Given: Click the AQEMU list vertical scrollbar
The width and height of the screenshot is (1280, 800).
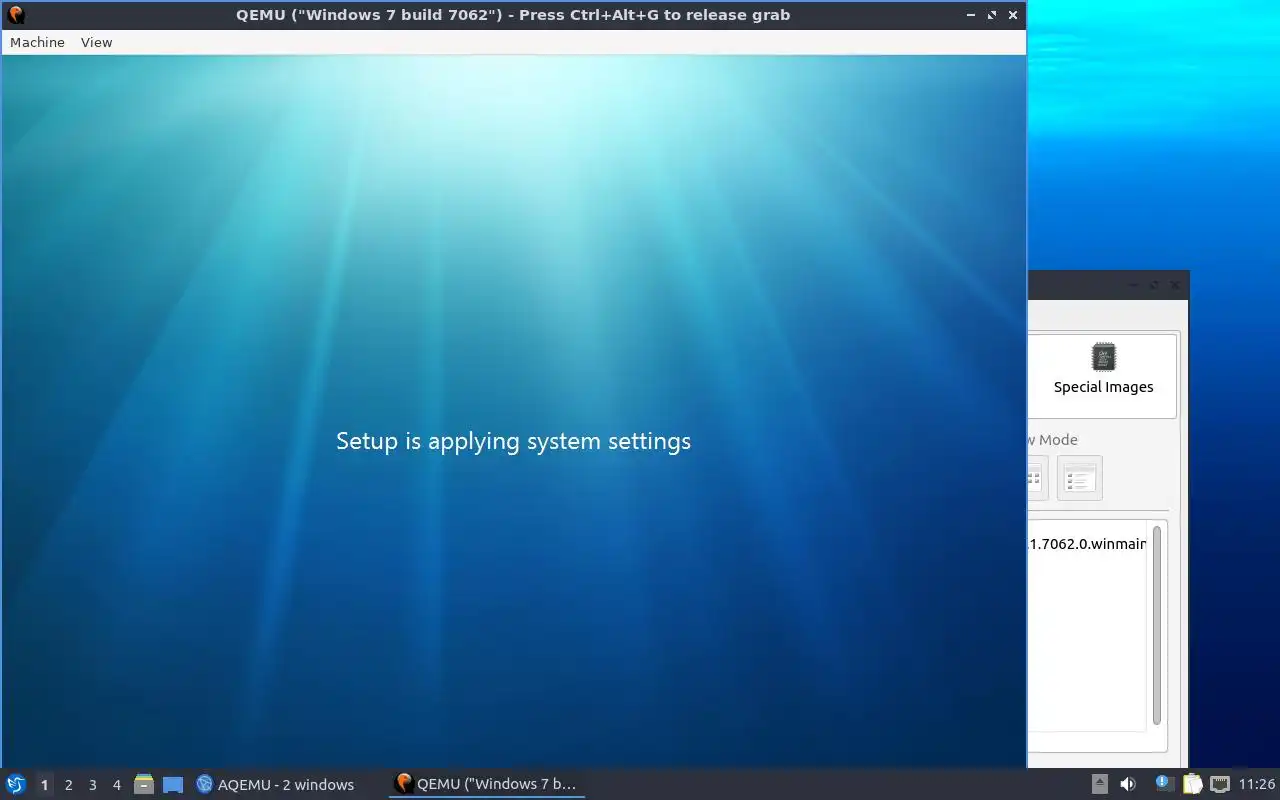Looking at the screenshot, I should [1157, 625].
